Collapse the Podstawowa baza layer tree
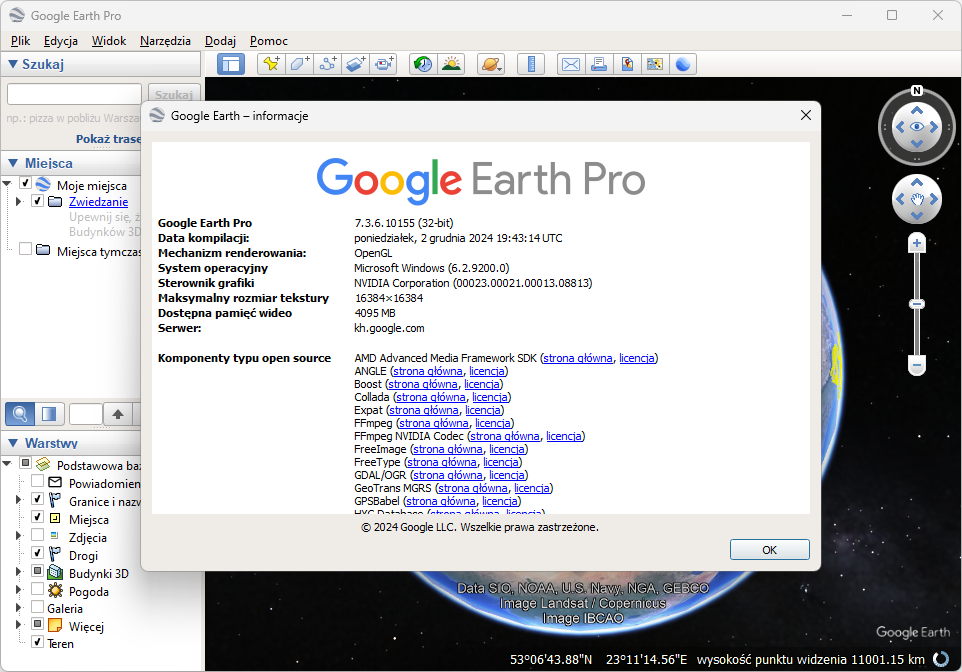The height and width of the screenshot is (672, 962). click(7, 463)
